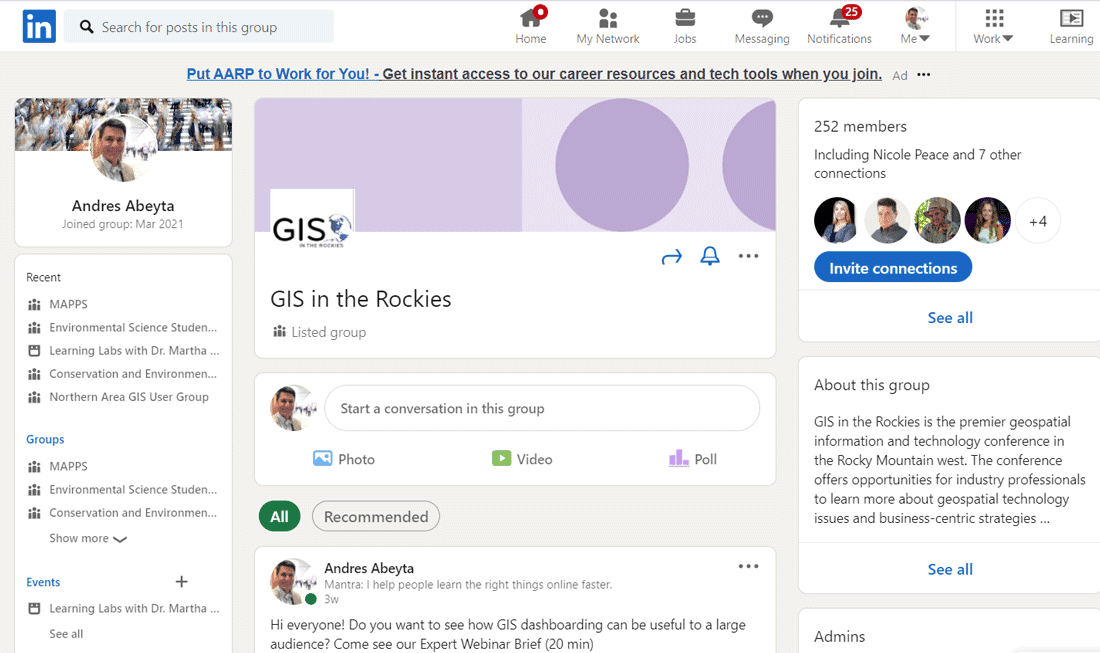Click the group notification bell icon

[710, 256]
